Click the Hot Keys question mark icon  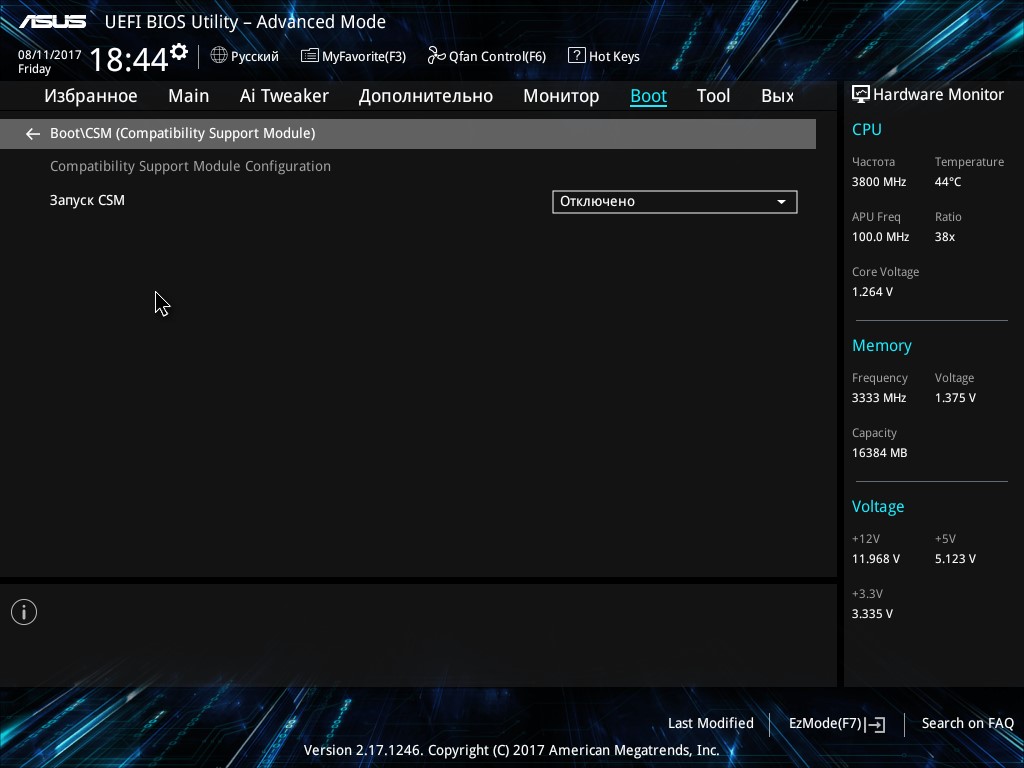pos(577,56)
